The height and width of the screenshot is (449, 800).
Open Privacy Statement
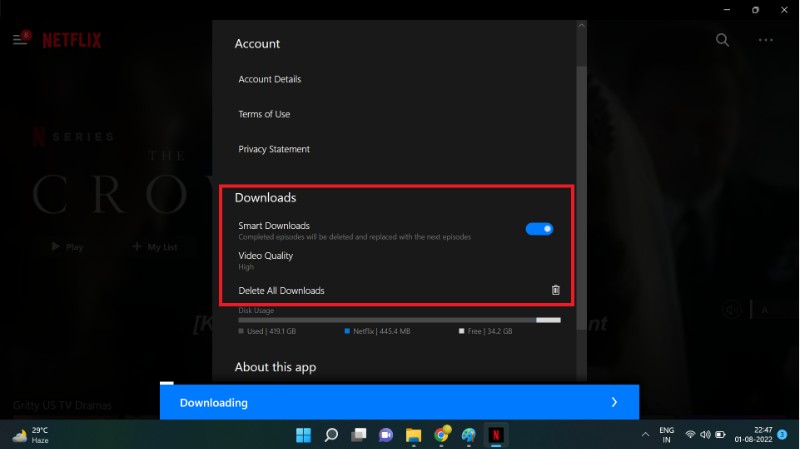[274, 149]
